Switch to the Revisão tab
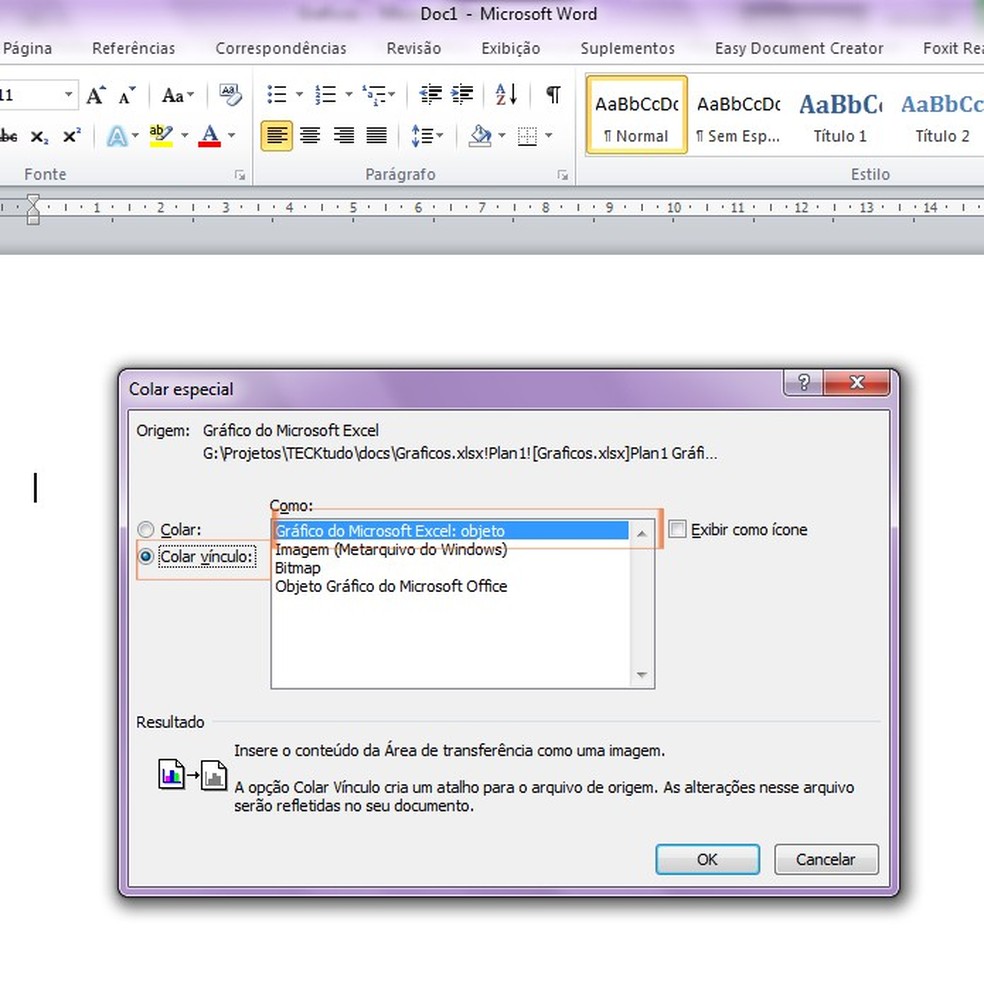984x984 pixels. (413, 48)
